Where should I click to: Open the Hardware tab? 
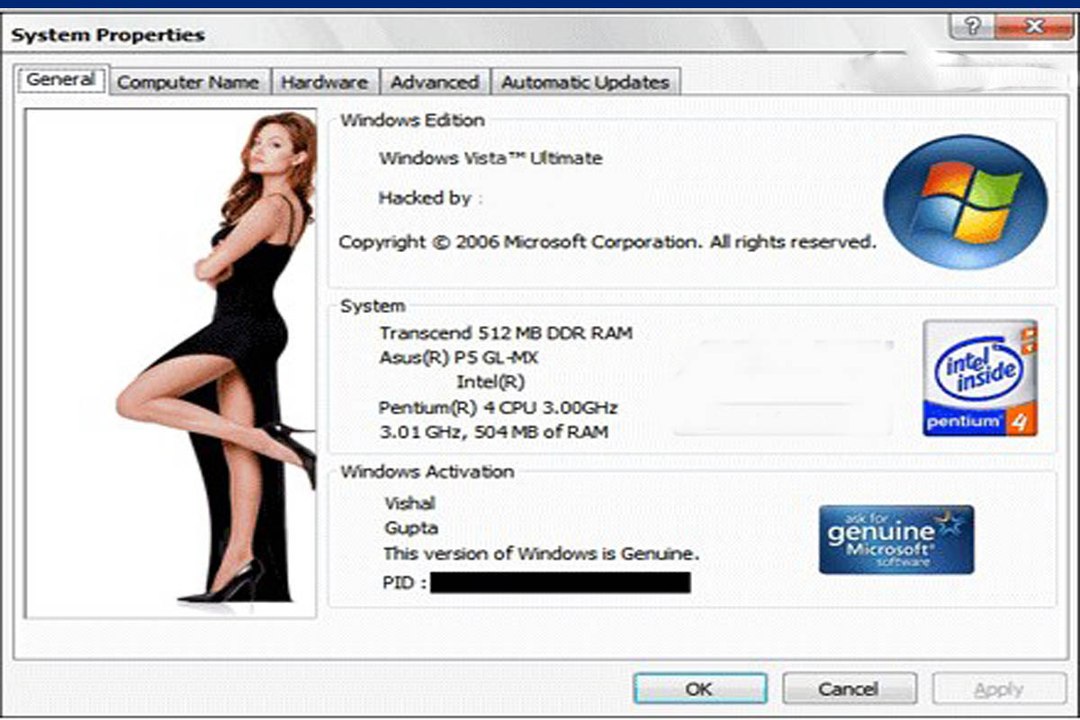point(324,82)
